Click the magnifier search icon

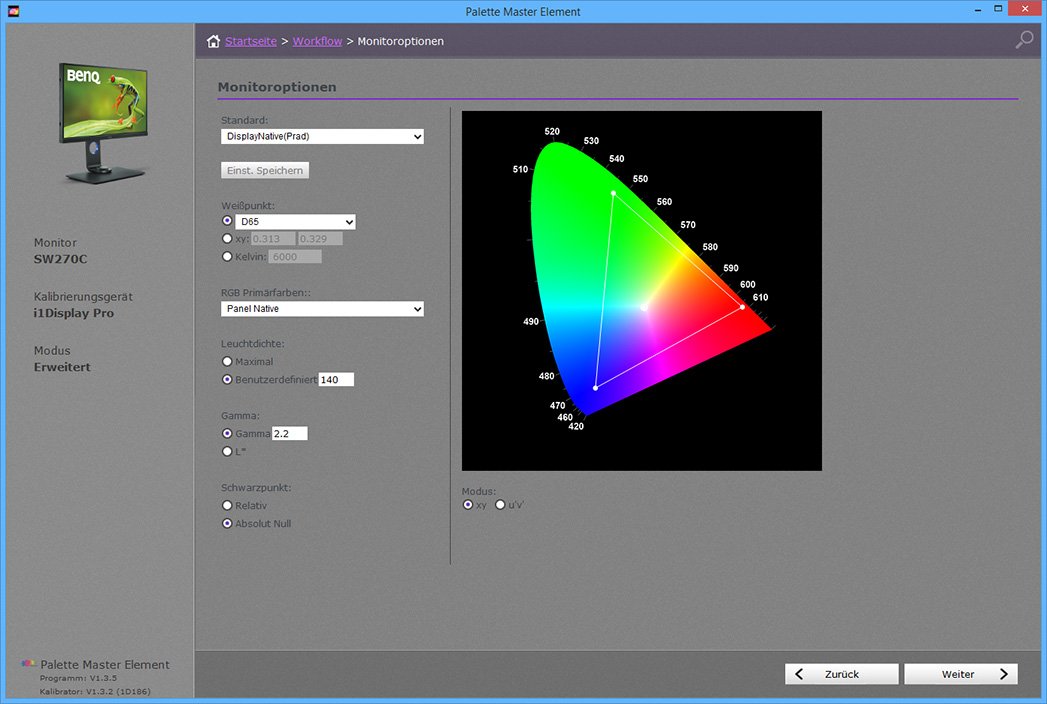(1024, 39)
